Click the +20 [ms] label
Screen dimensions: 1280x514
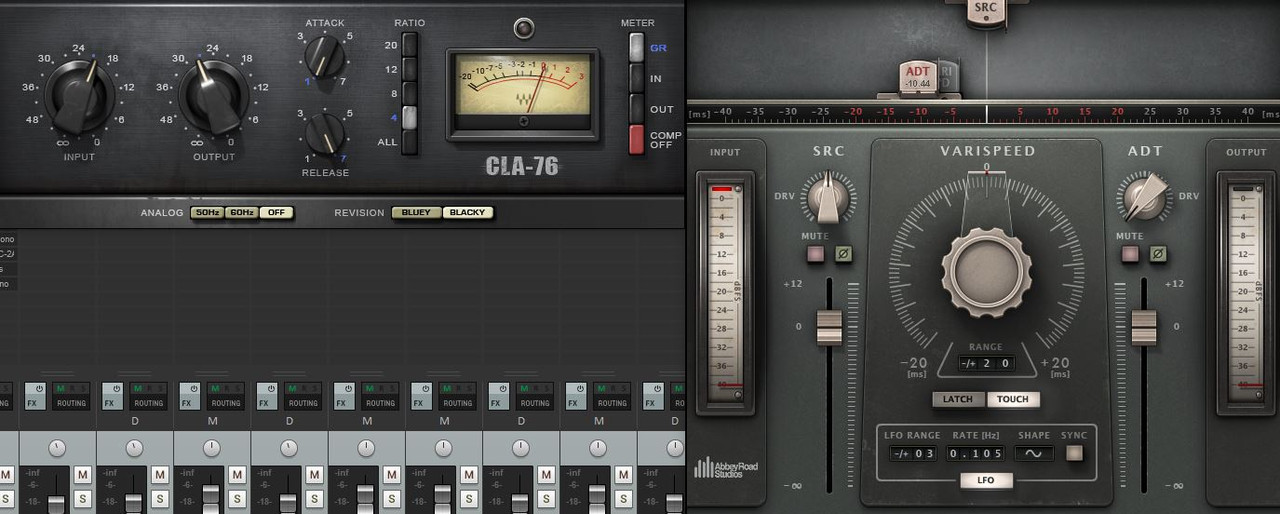click(1055, 367)
